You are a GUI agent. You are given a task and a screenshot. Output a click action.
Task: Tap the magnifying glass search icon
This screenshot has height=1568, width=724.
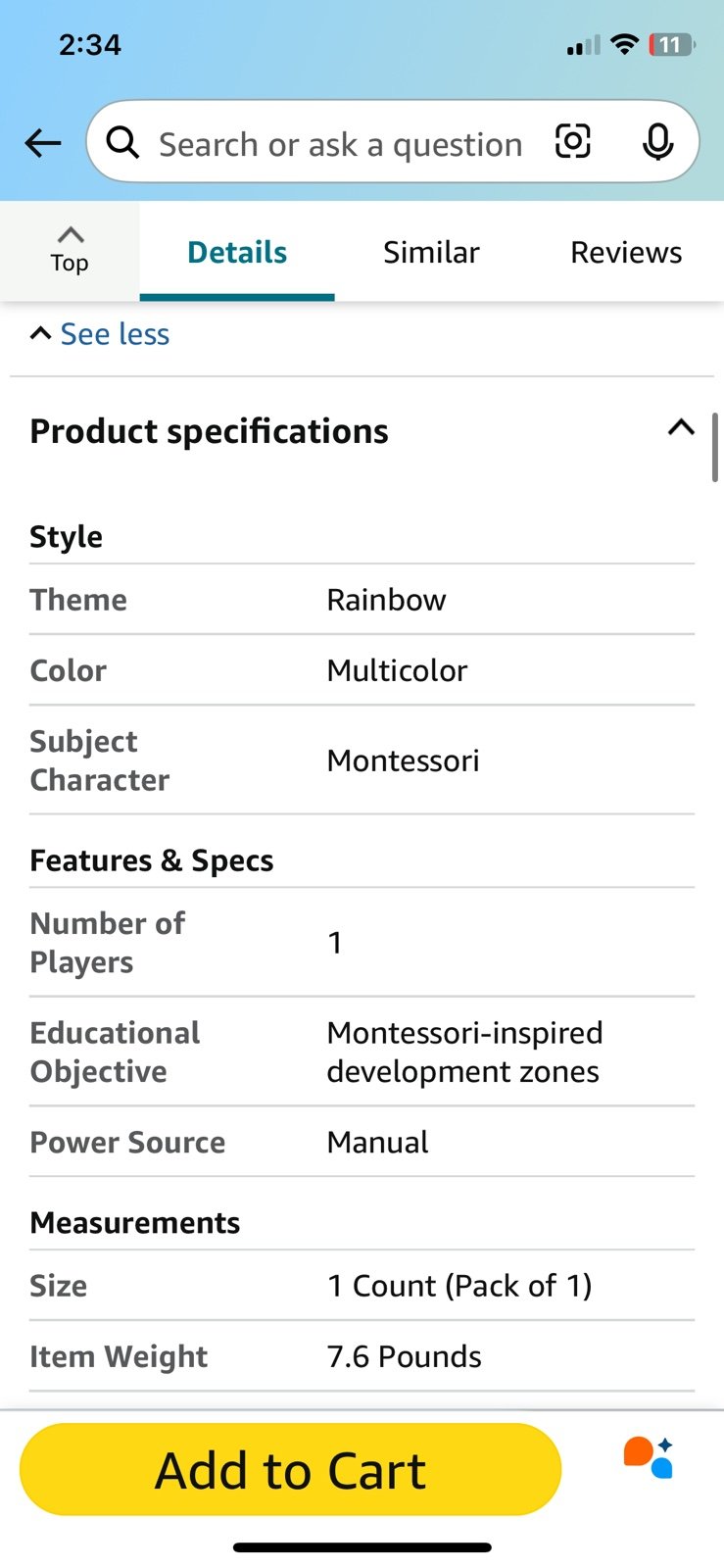click(x=122, y=143)
